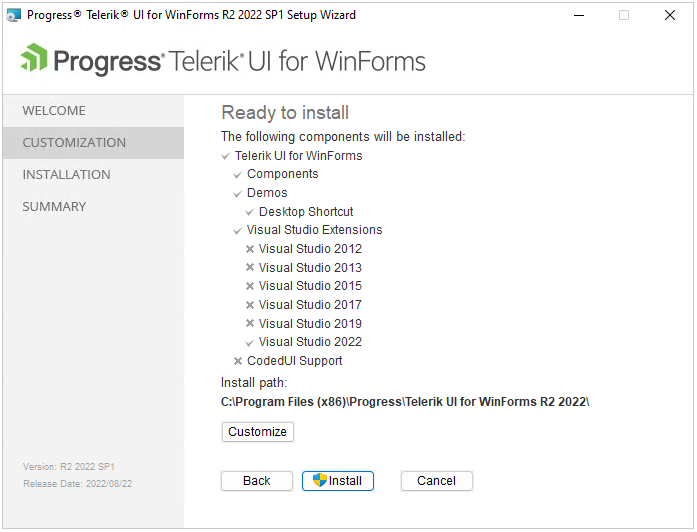Select the 'Visual Studio 2015' item text

coord(310,286)
